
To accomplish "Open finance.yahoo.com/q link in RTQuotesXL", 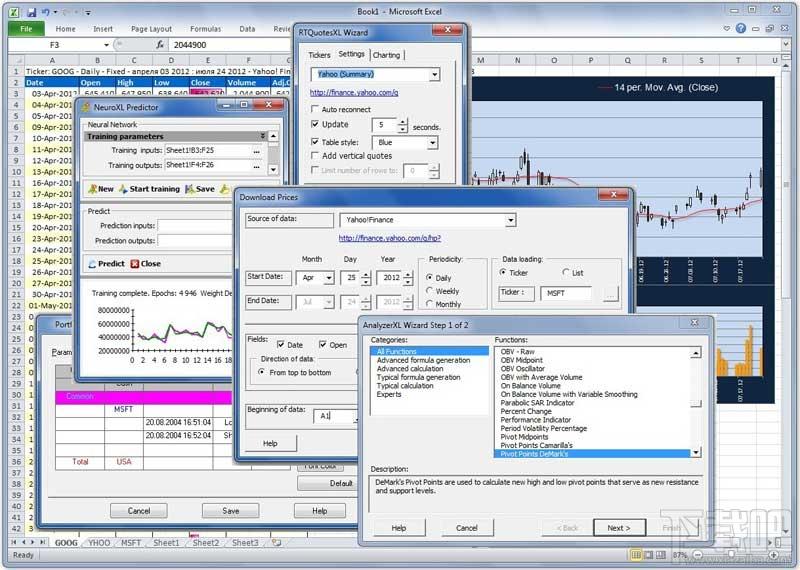I will click(x=354, y=92).
